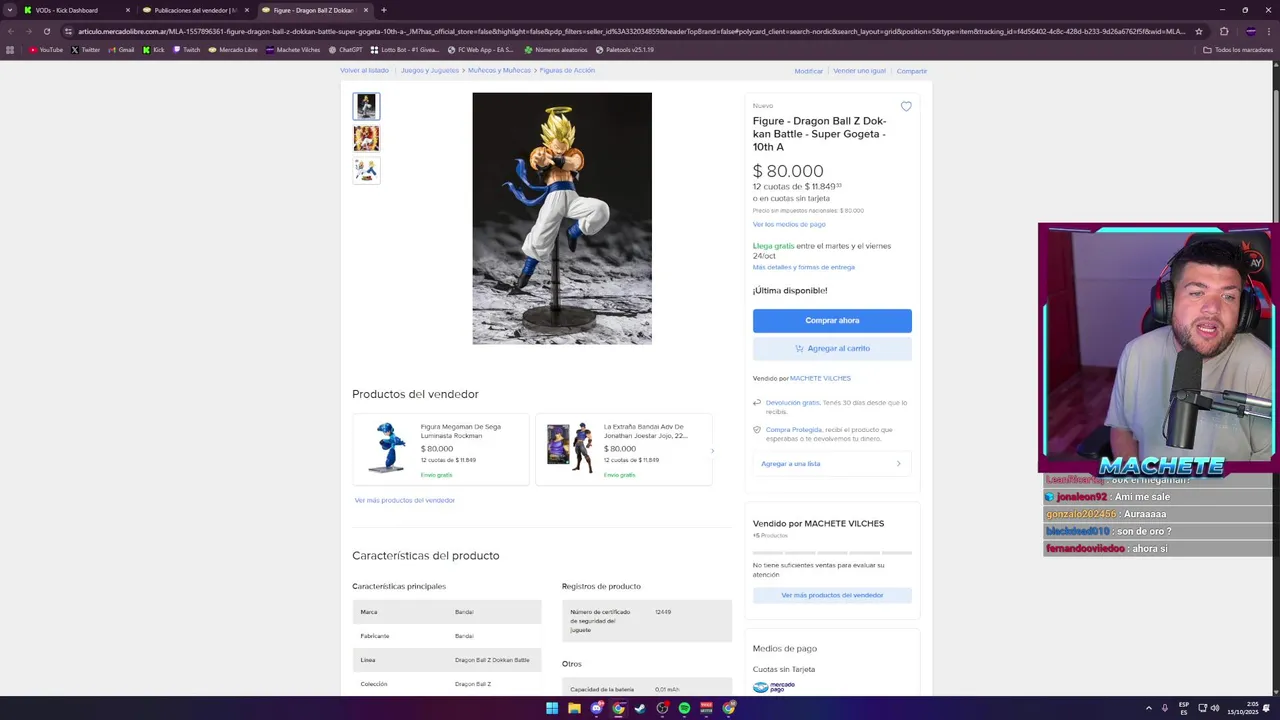Open the Todos los marcadores folder
The width and height of the screenshot is (1280, 720).
(x=1238, y=50)
